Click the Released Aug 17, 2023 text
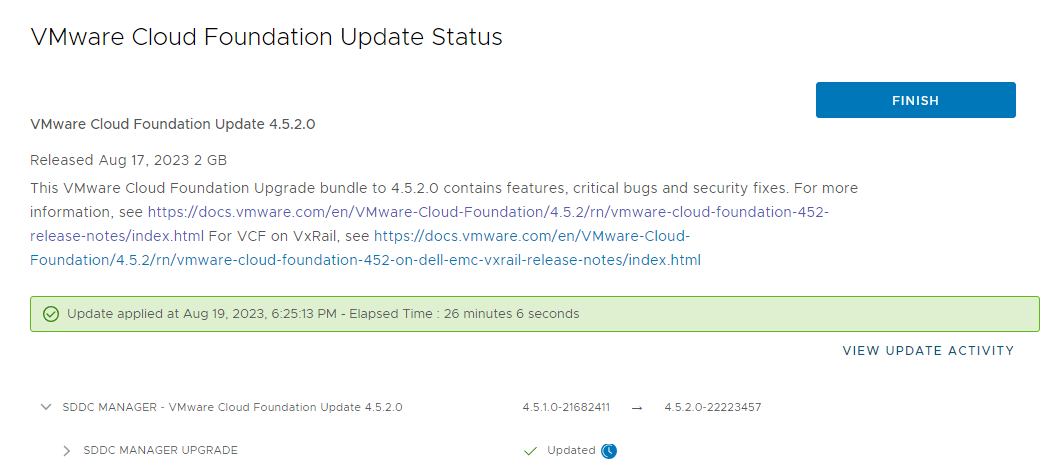Viewport: 1055px width, 475px height. click(x=129, y=160)
